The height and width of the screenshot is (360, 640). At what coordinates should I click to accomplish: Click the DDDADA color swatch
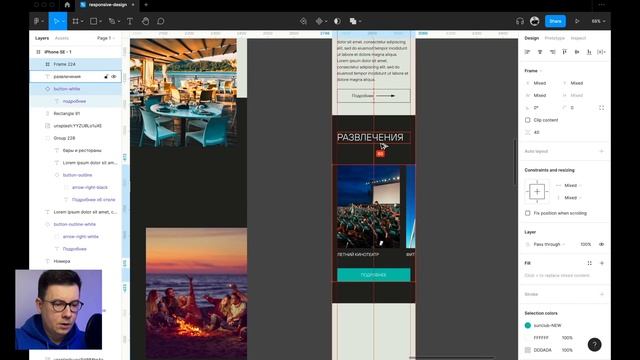point(527,350)
